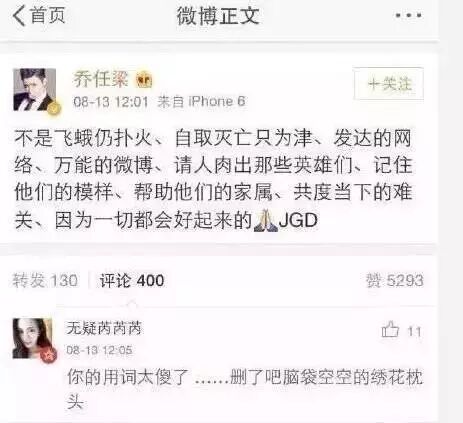This screenshot has width=463, height=423.
Task: Tap the 微博正文 page title
Action: (x=218, y=16)
